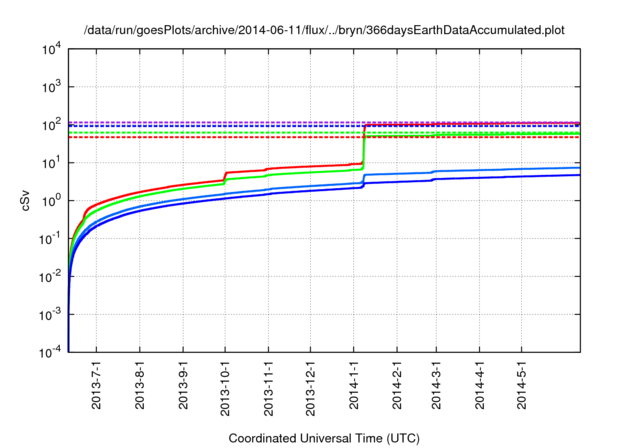
Task: Click the 10^2 y-axis tick label
Action: point(50,124)
